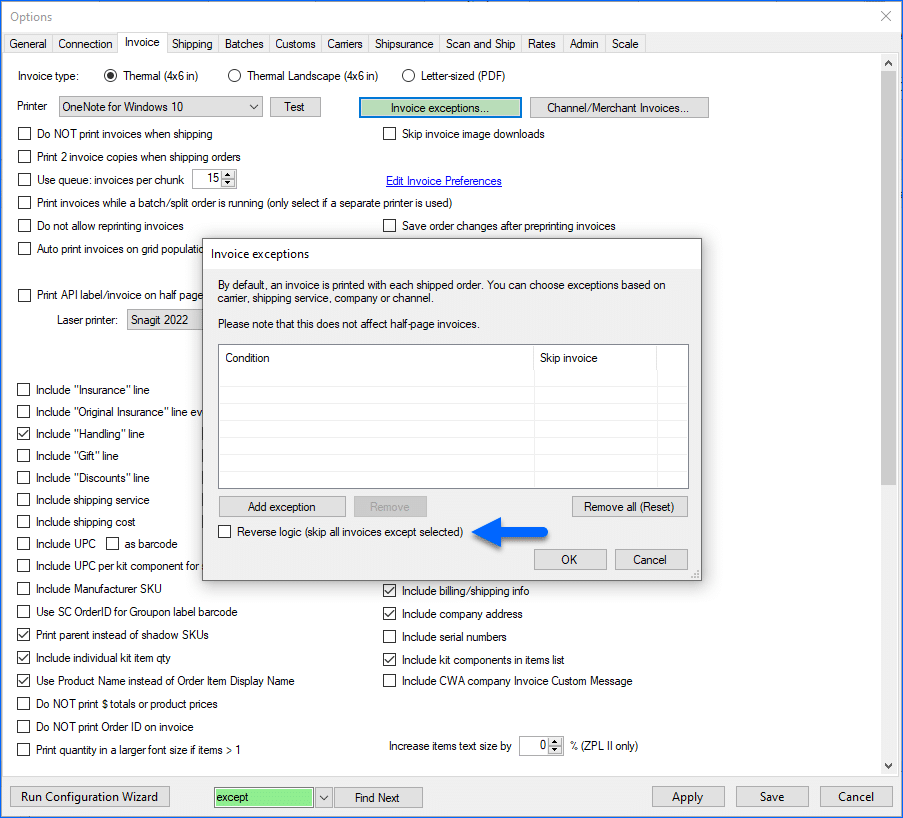Cancel the Invoice exceptions dialog

coord(651,559)
